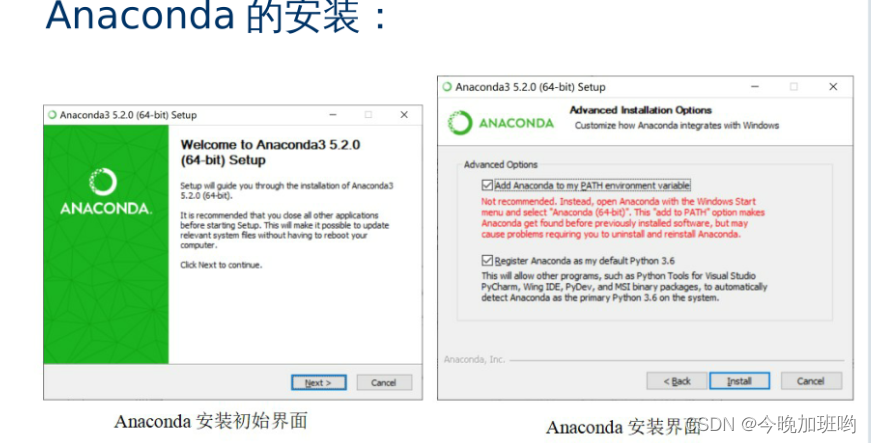Start installation with the Install button
Viewport: 871px width, 443px height.
click(x=739, y=381)
